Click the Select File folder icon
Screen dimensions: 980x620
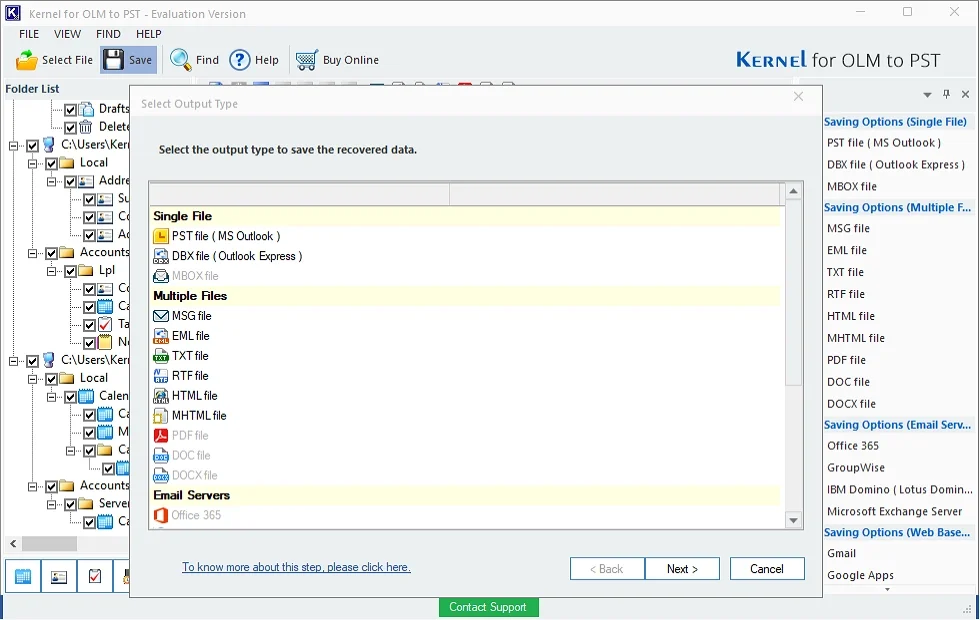pos(27,60)
